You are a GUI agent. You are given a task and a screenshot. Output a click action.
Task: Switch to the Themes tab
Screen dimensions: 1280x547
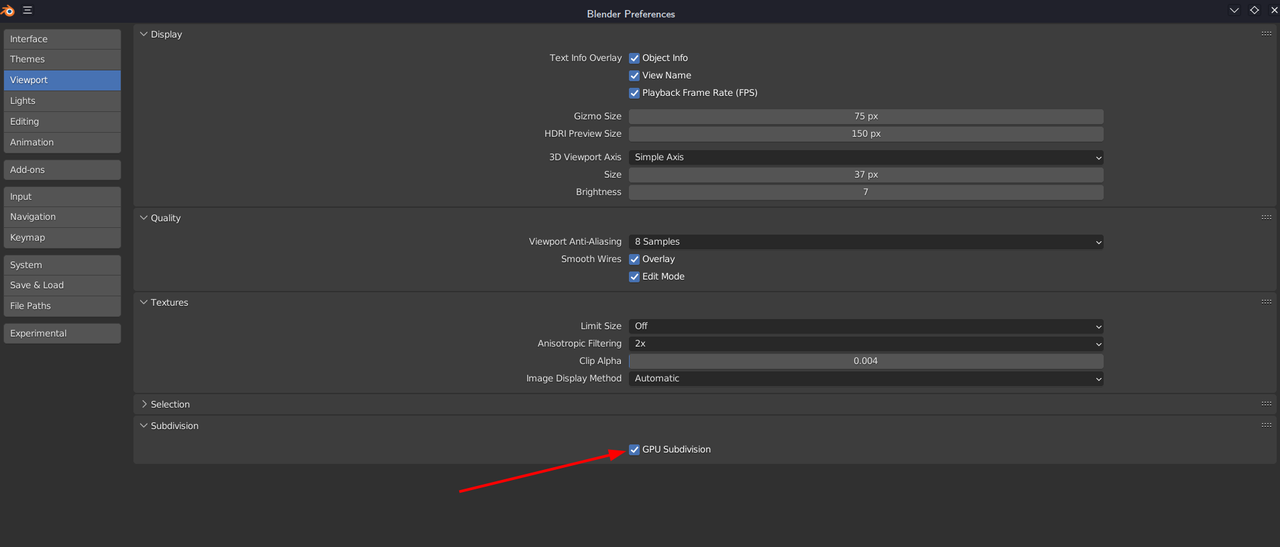coord(62,59)
